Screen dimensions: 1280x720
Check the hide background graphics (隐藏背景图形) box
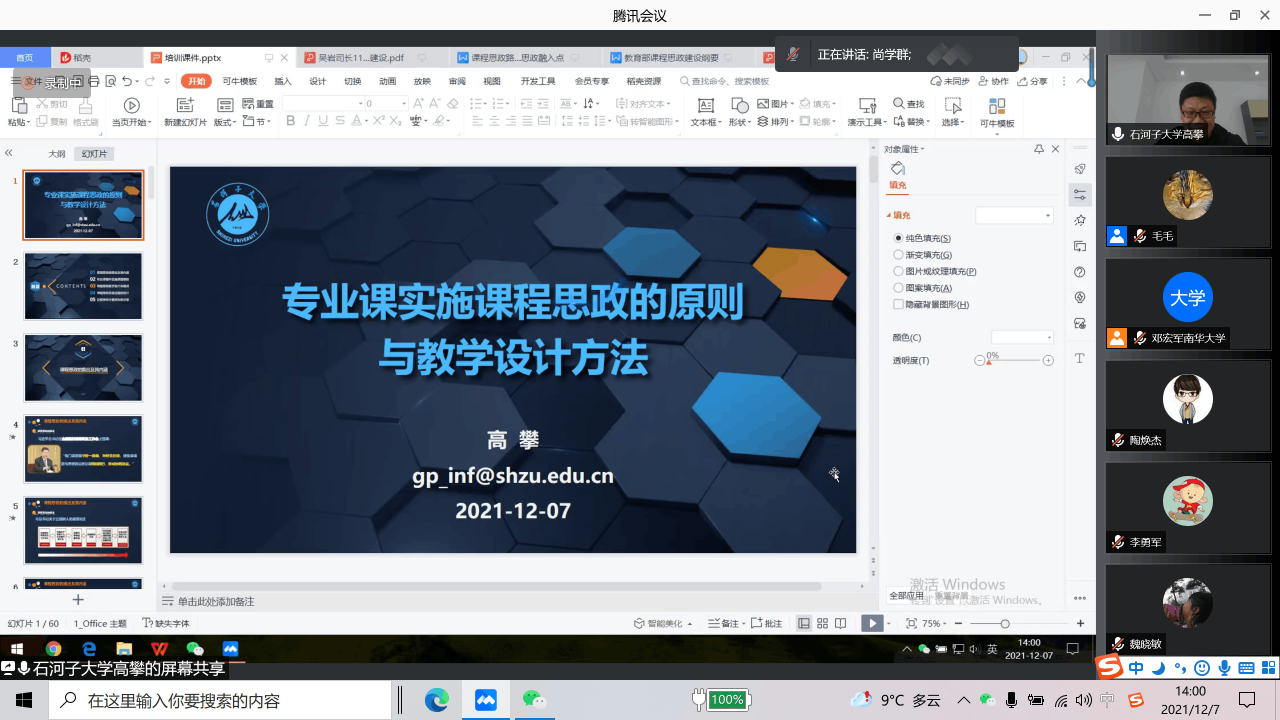pos(898,304)
